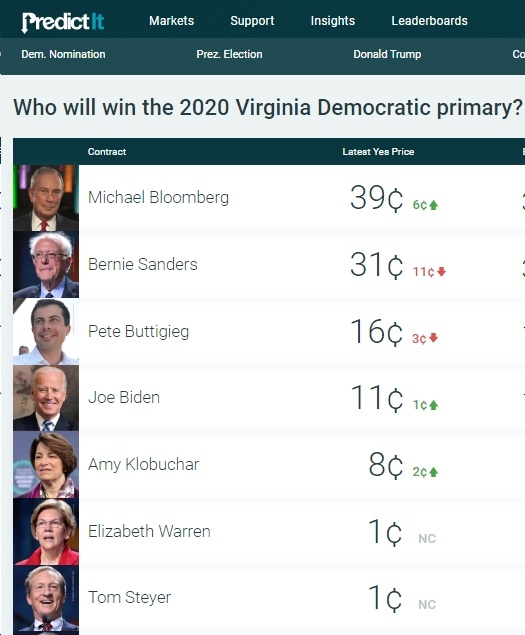Viewport: 525px width, 635px height.
Task: Open the Tom Steyer contract
Action: [130, 597]
